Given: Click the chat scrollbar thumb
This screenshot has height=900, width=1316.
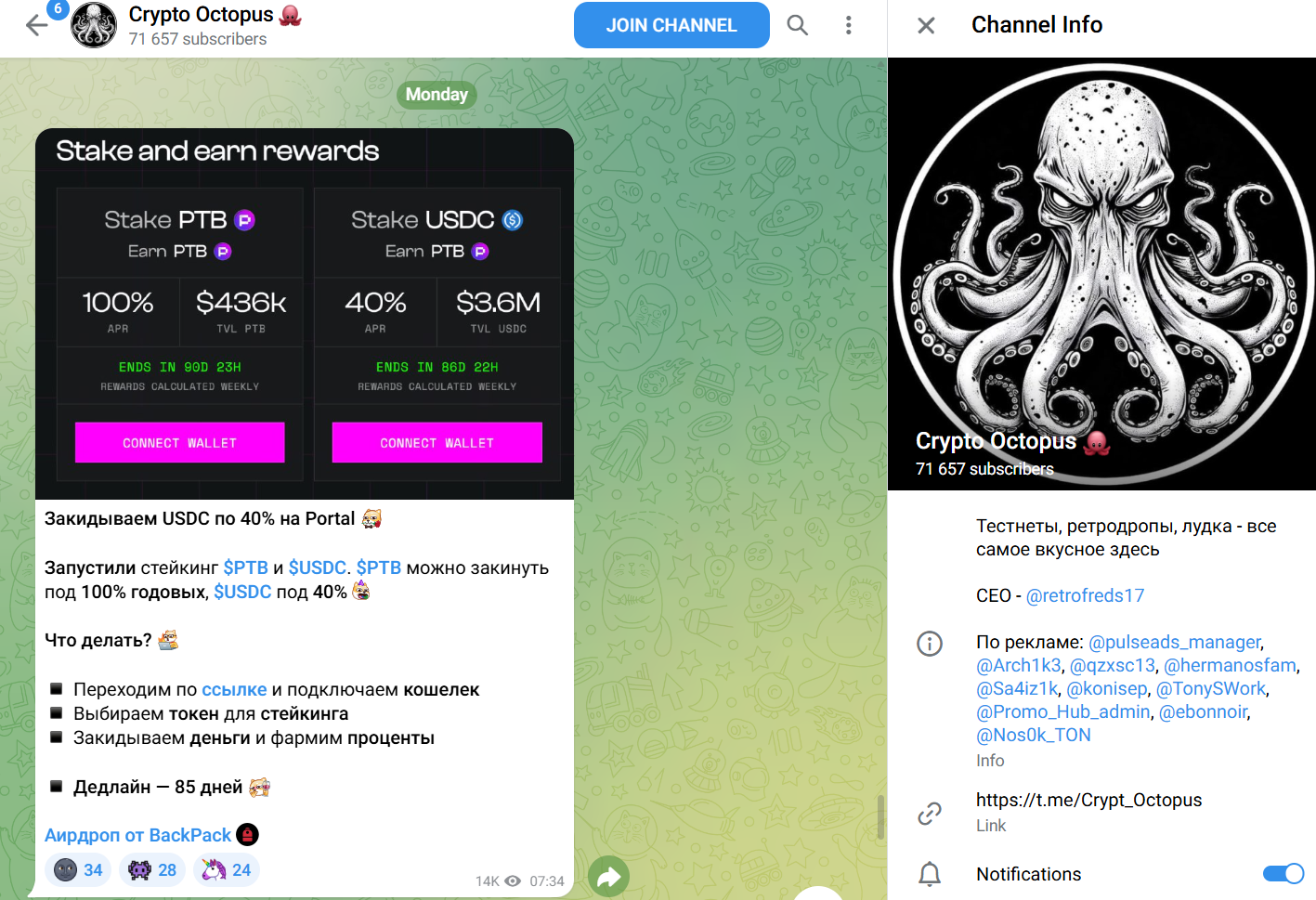Looking at the screenshot, I should tap(880, 817).
